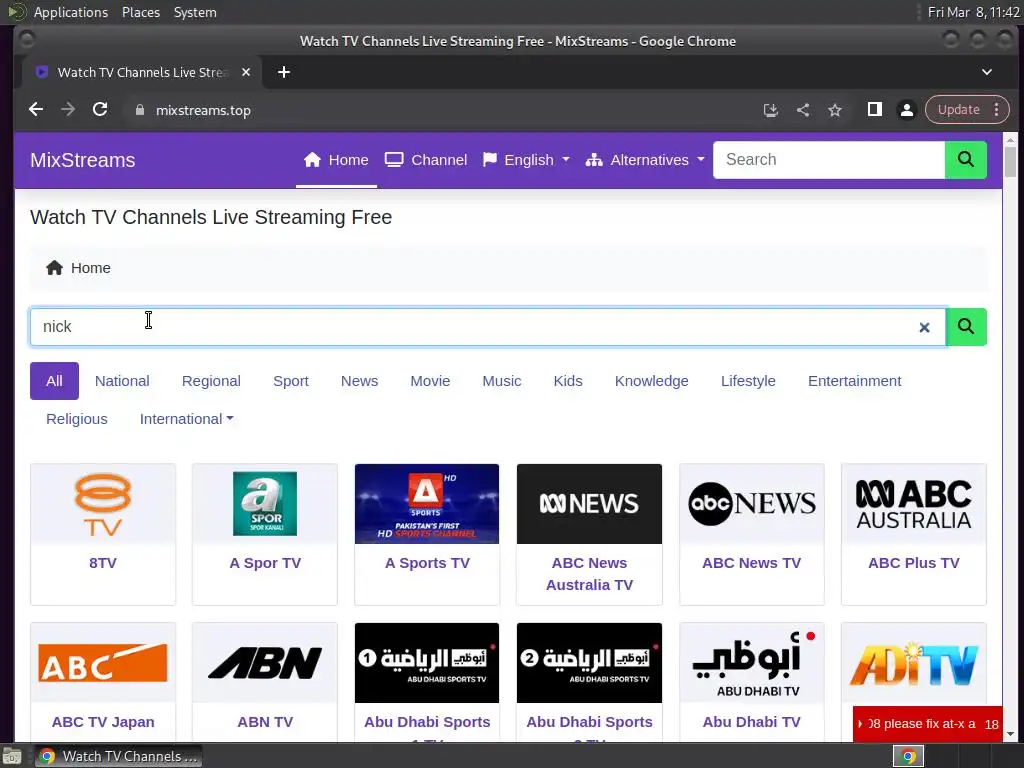Click the padlock site info icon
The image size is (1024, 768).
coord(139,110)
